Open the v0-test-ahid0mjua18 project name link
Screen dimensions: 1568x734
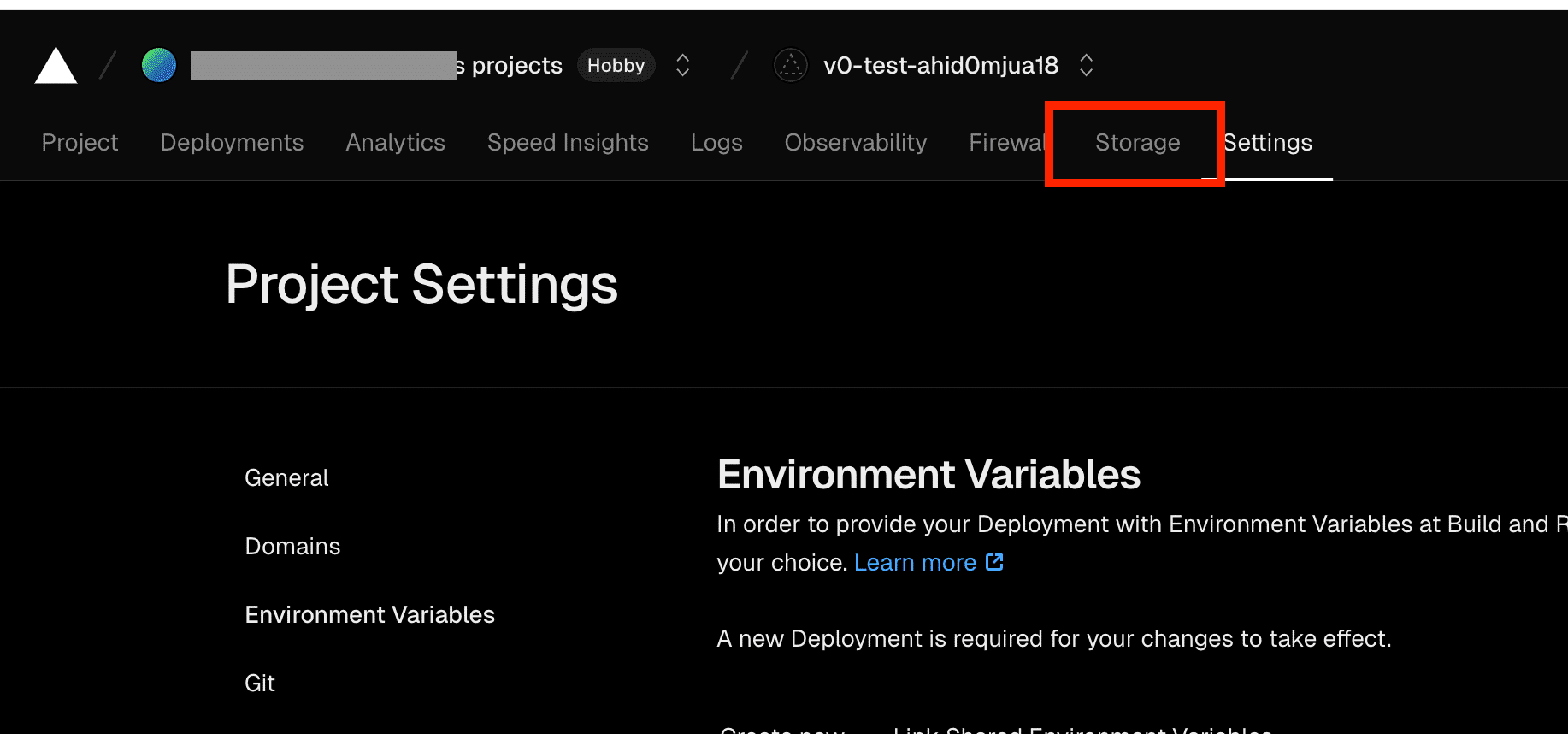tap(940, 66)
